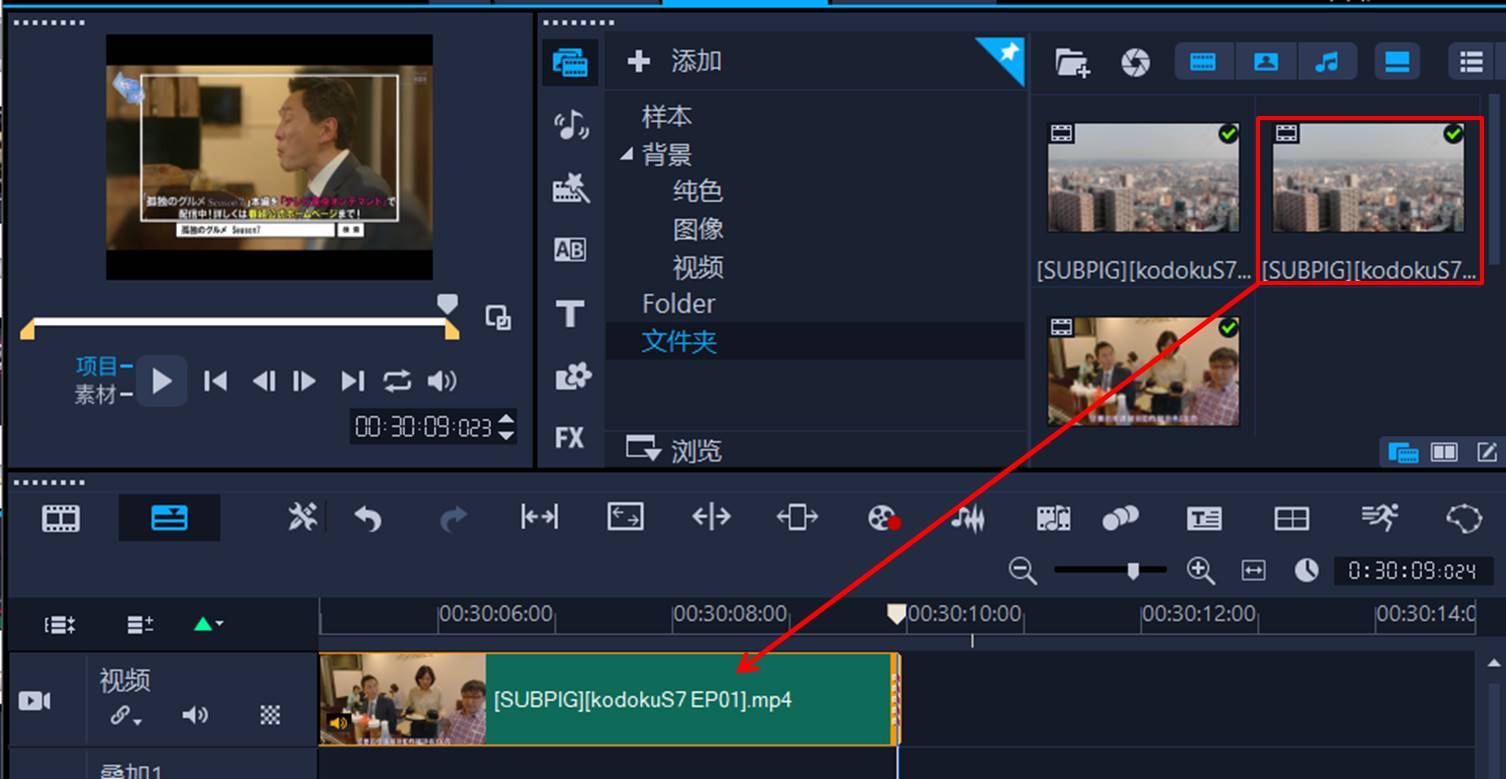Click the Slide tool icon
Viewport: 1506px width, 779px height.
(x=797, y=517)
